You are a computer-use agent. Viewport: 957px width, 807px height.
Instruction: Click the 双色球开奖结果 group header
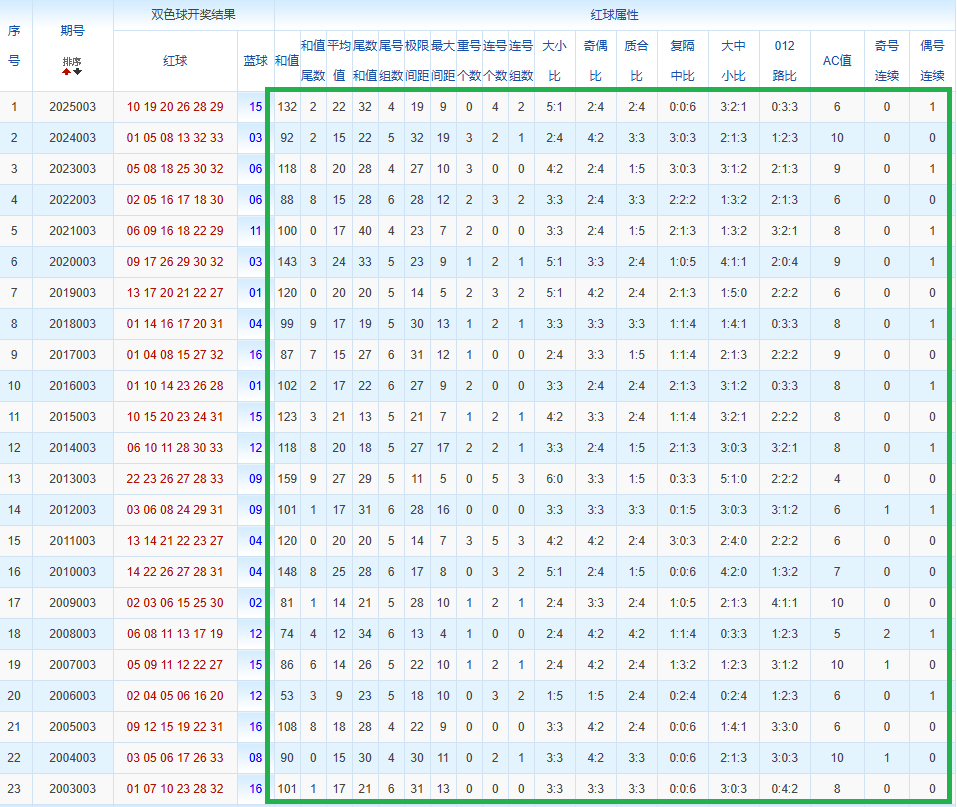pyautogui.click(x=192, y=15)
